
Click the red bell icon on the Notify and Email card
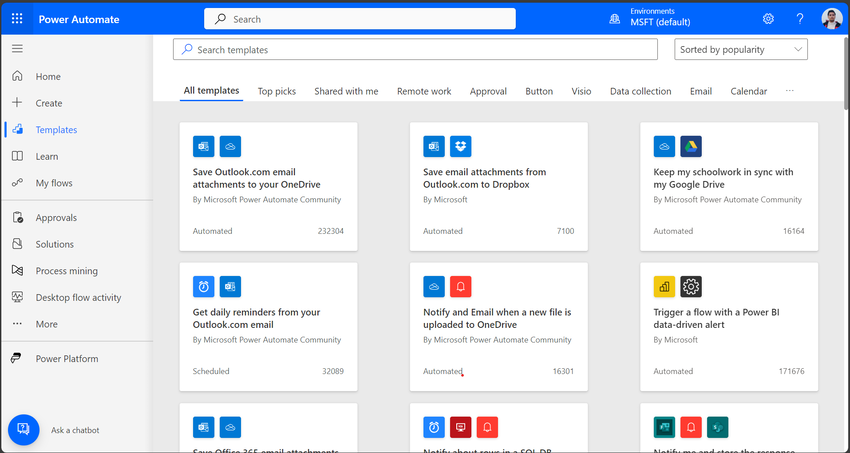[x=461, y=287]
